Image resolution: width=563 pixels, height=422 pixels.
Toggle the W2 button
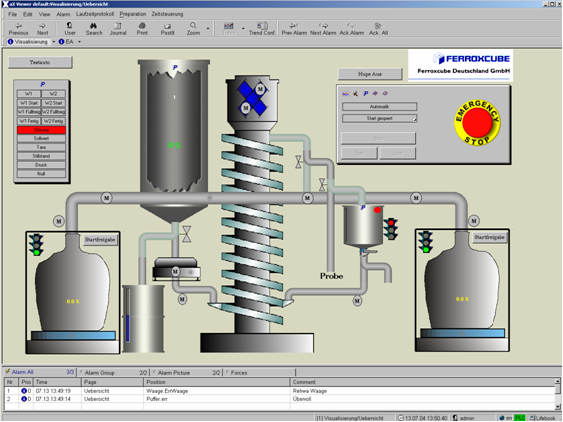(x=53, y=94)
